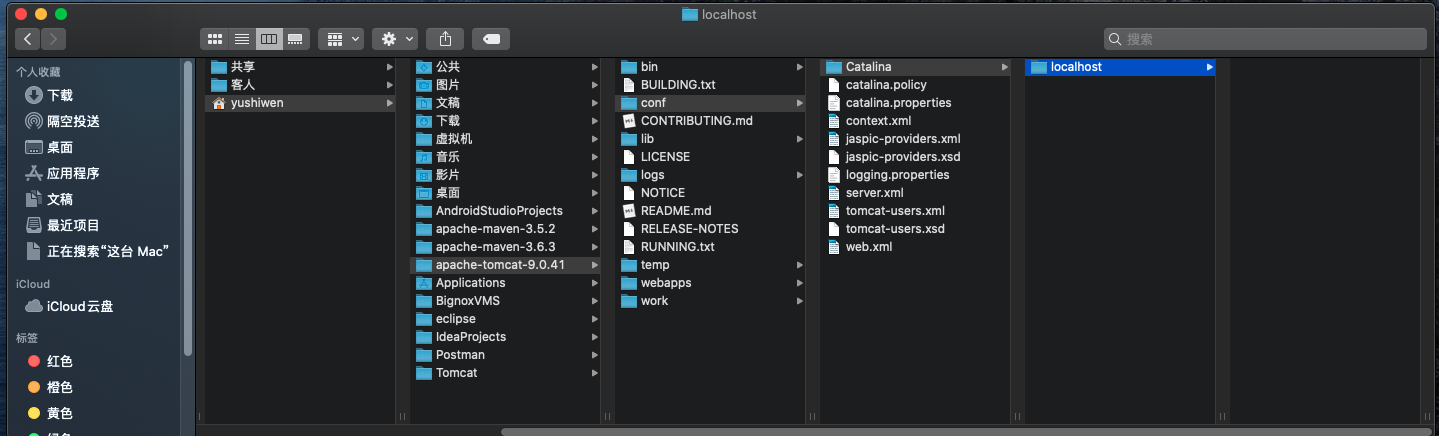Open the 虚拟机 folder
This screenshot has height=436, width=1439.
click(x=505, y=139)
